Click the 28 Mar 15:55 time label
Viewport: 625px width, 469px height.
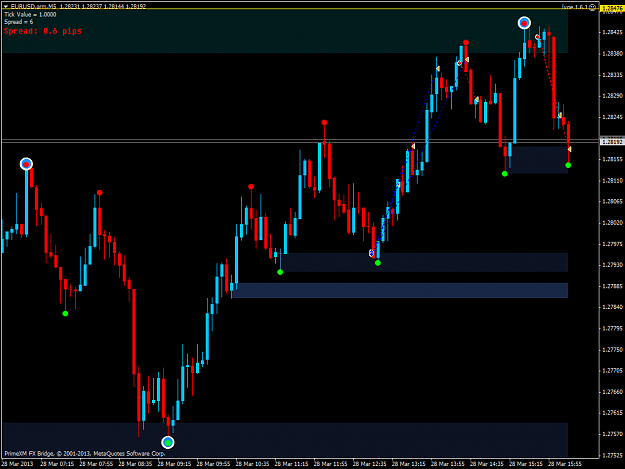(565, 464)
